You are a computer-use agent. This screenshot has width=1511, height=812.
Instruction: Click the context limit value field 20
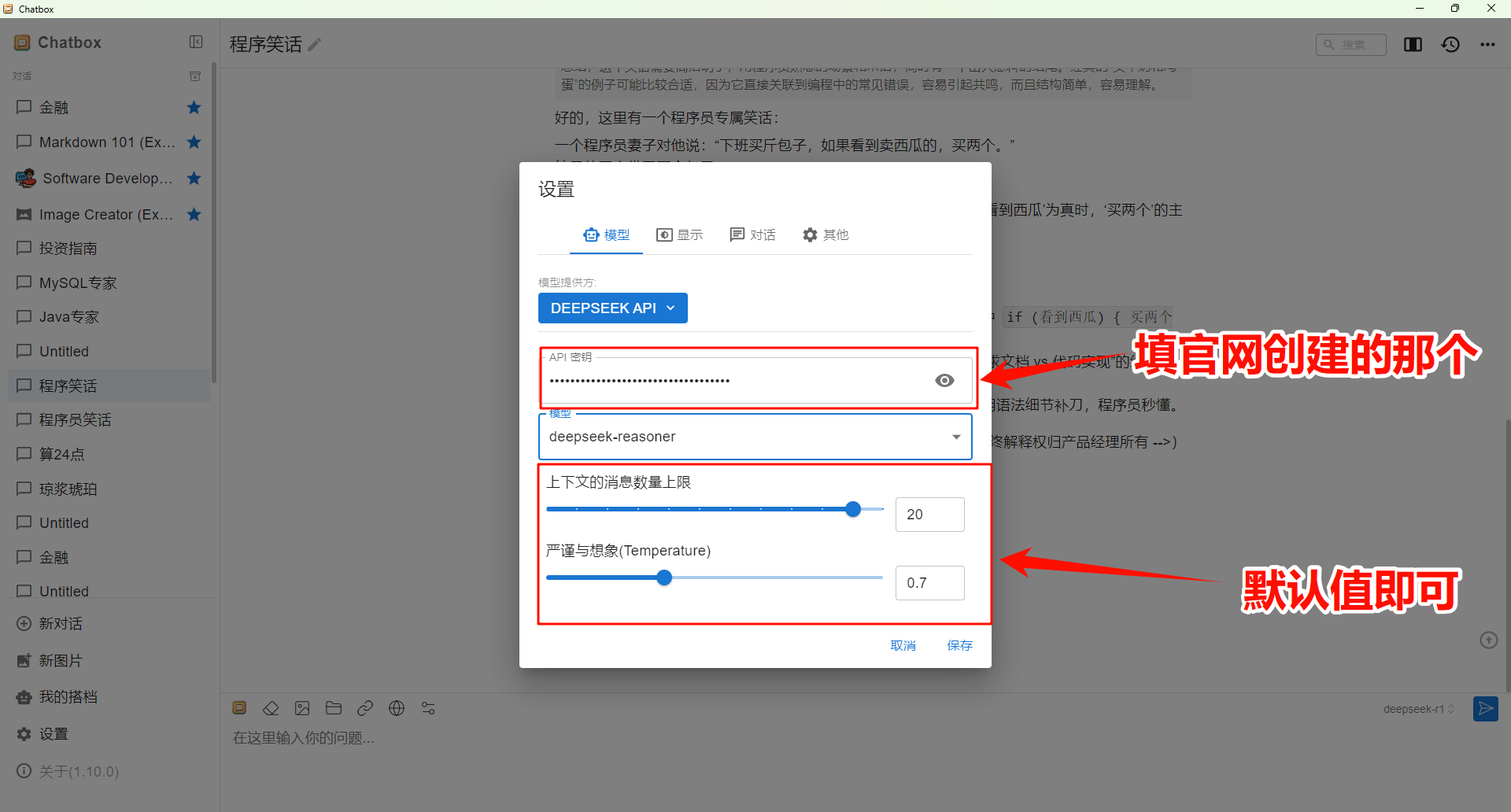coord(929,515)
